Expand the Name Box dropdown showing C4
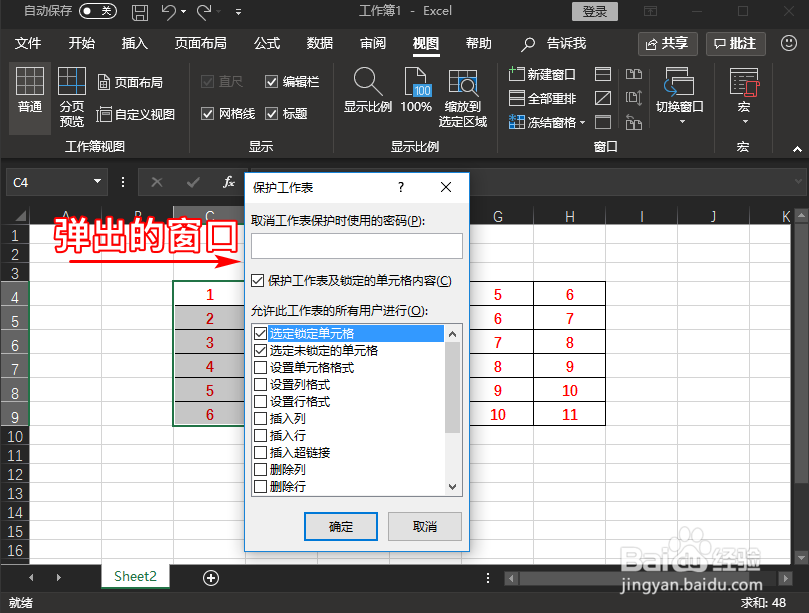 97,182
